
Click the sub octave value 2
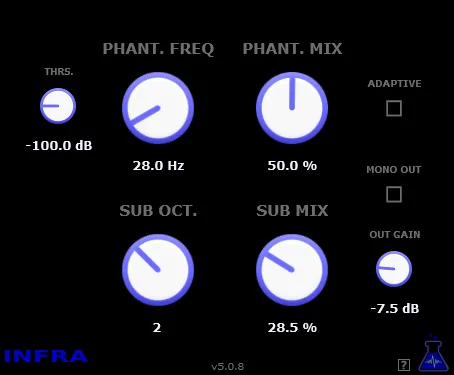pyautogui.click(x=157, y=328)
